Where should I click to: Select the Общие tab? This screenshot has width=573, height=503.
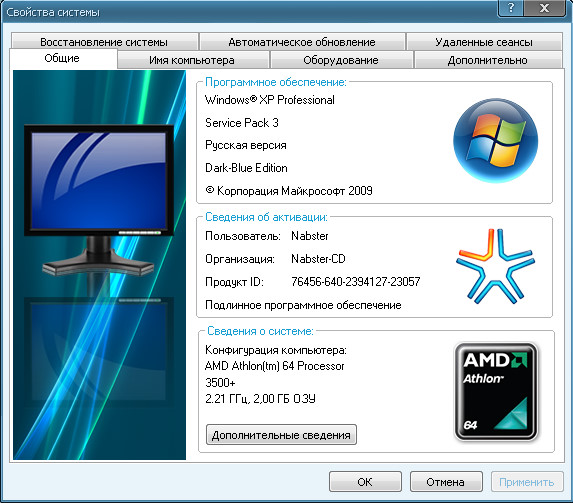pos(62,58)
